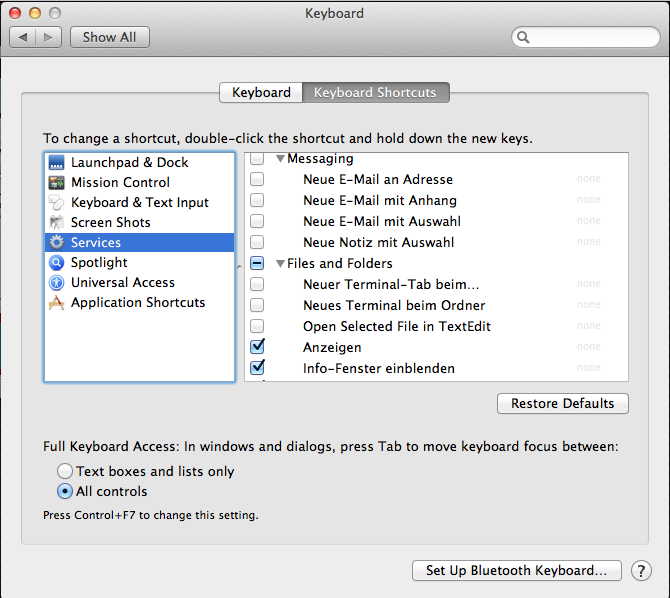Viewport: 670px width, 598px height.
Task: Click the Services gear icon
Action: pos(56,242)
